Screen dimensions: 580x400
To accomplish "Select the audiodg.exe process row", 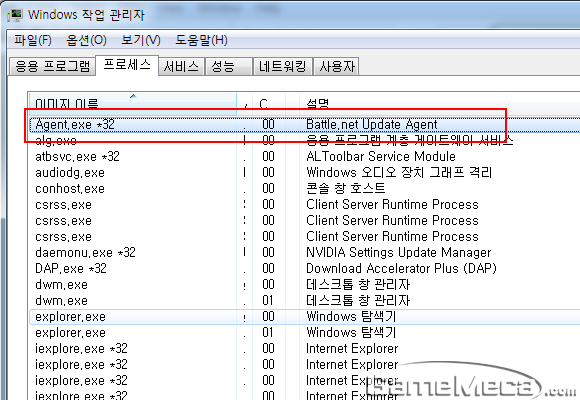I will [x=304, y=172].
